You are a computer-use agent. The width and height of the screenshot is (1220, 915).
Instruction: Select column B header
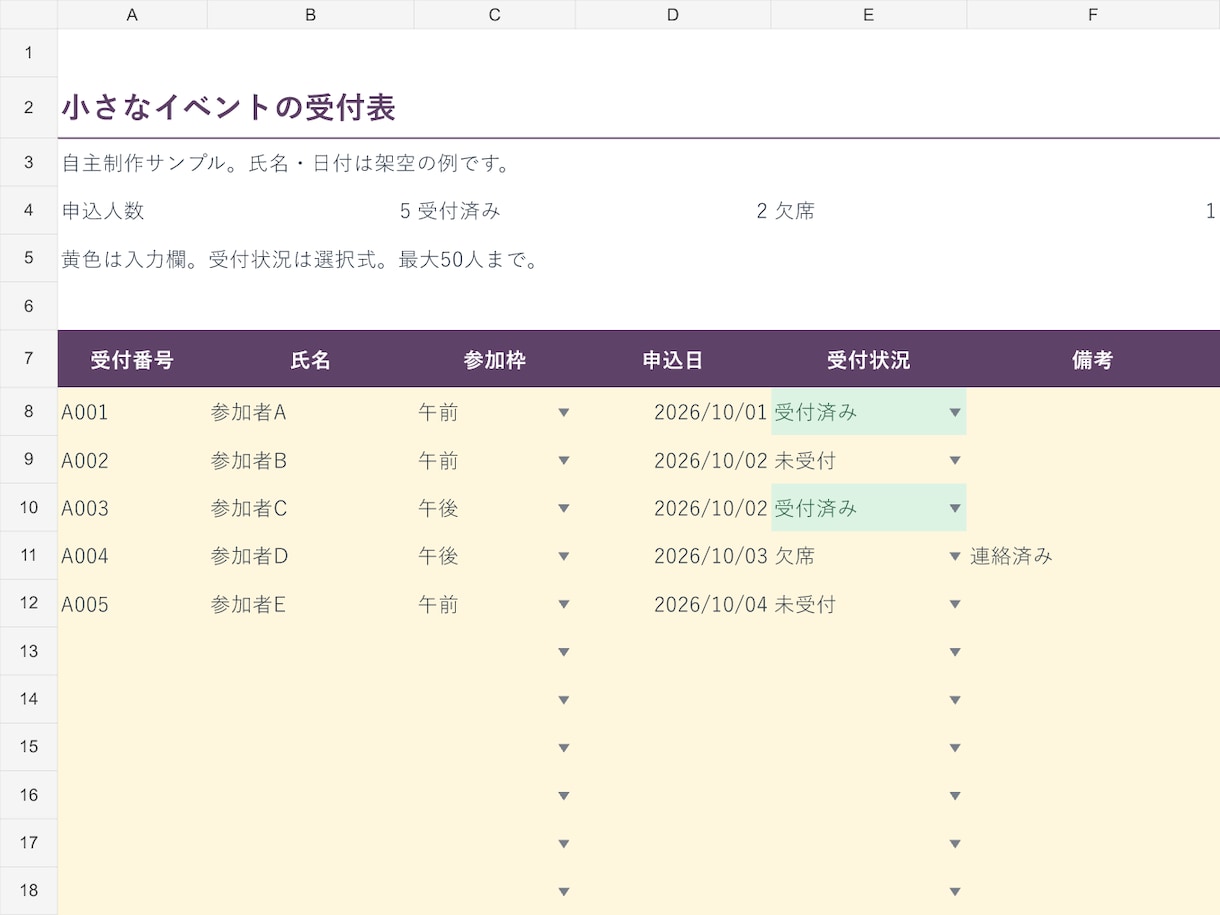click(x=311, y=14)
